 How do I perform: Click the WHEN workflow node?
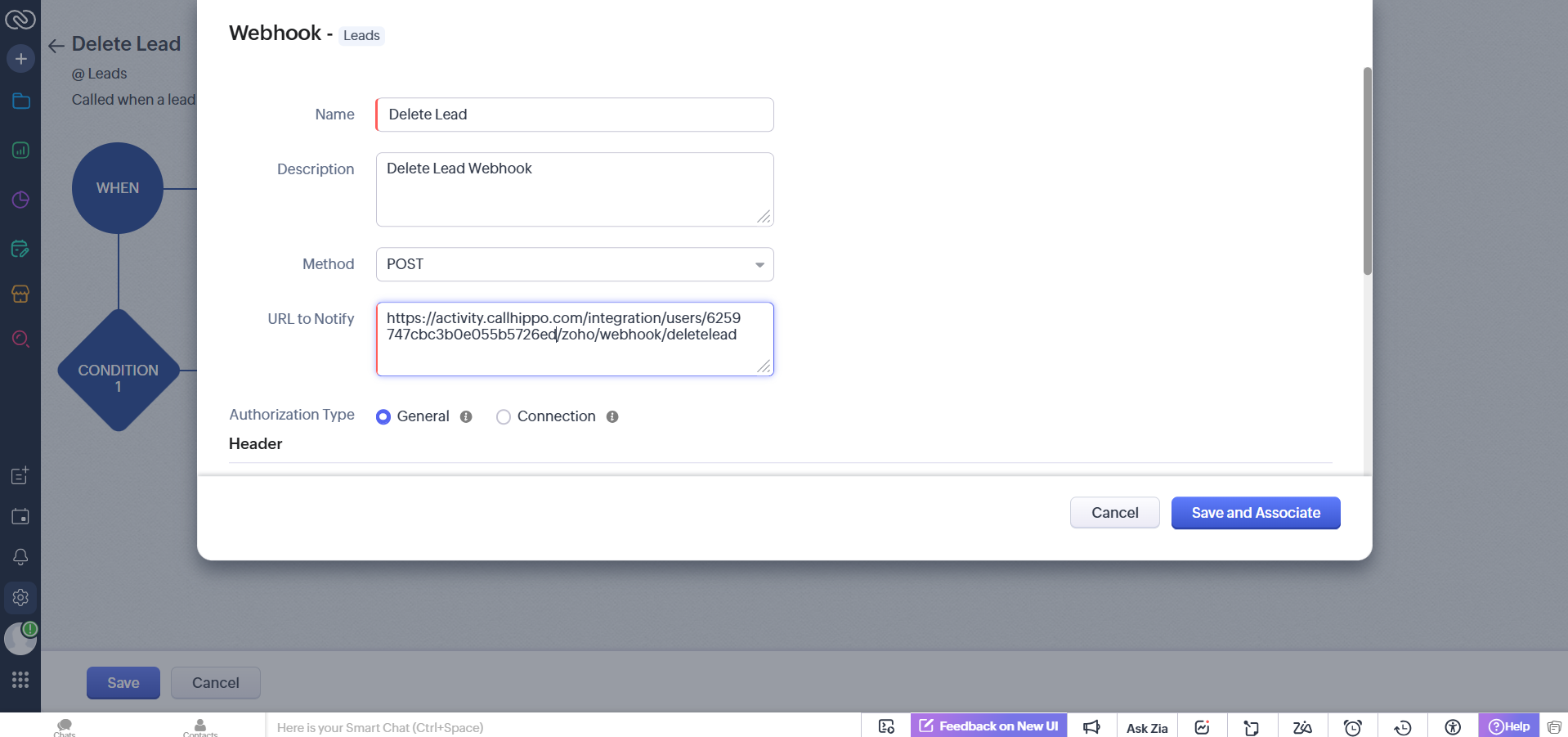[x=118, y=188]
